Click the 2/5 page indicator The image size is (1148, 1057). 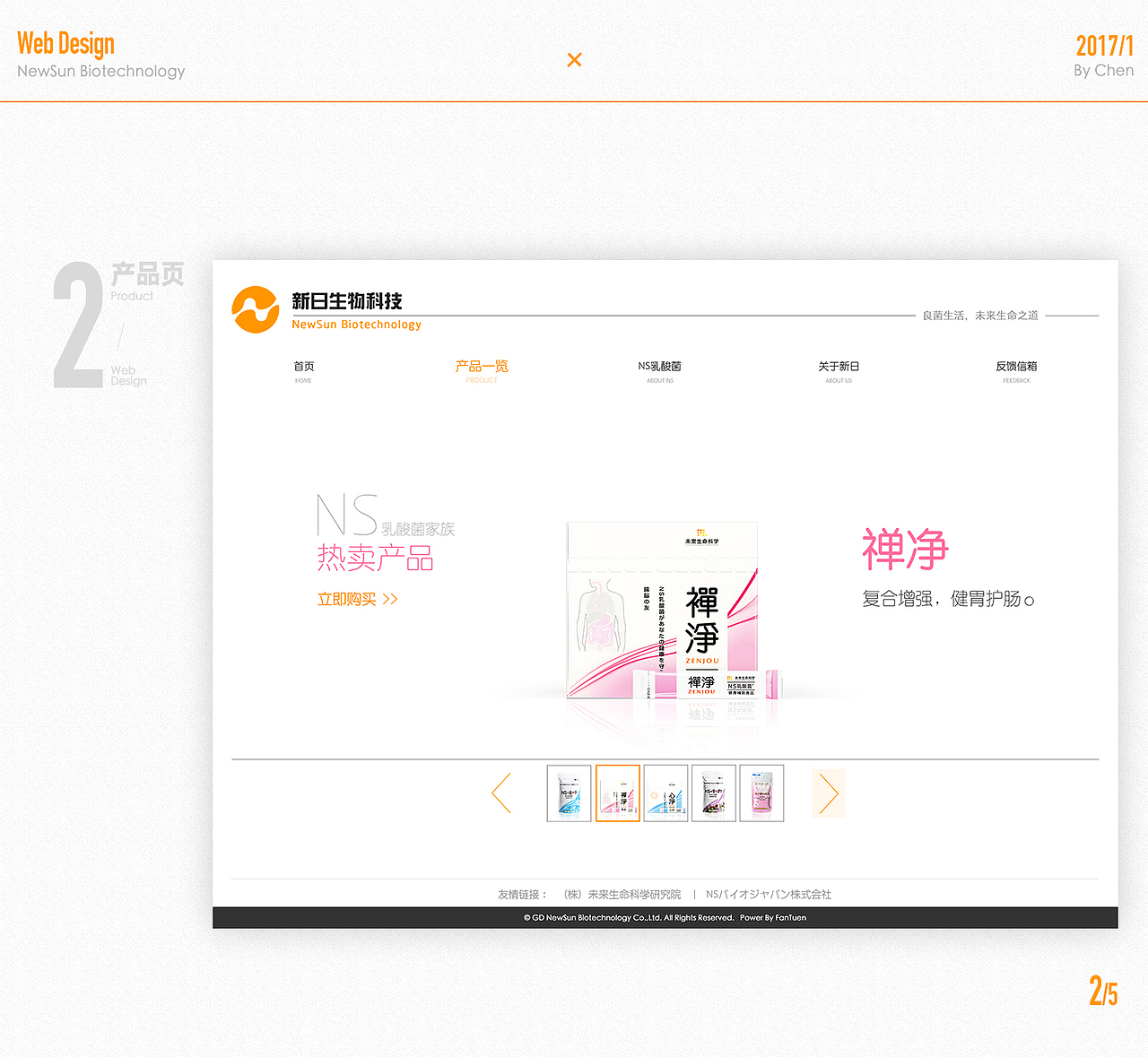pos(1103,991)
